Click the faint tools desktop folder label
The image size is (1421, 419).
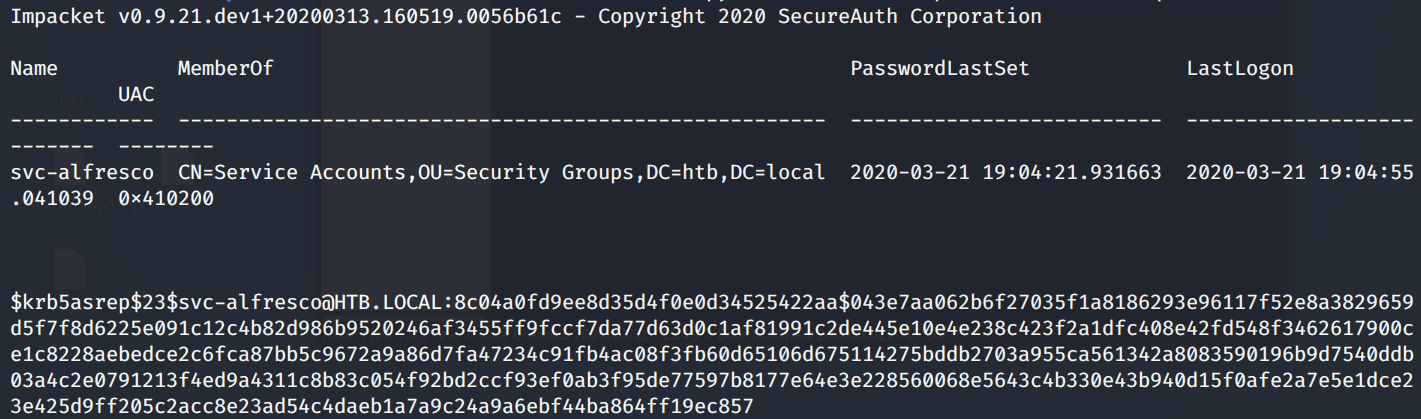(70, 99)
